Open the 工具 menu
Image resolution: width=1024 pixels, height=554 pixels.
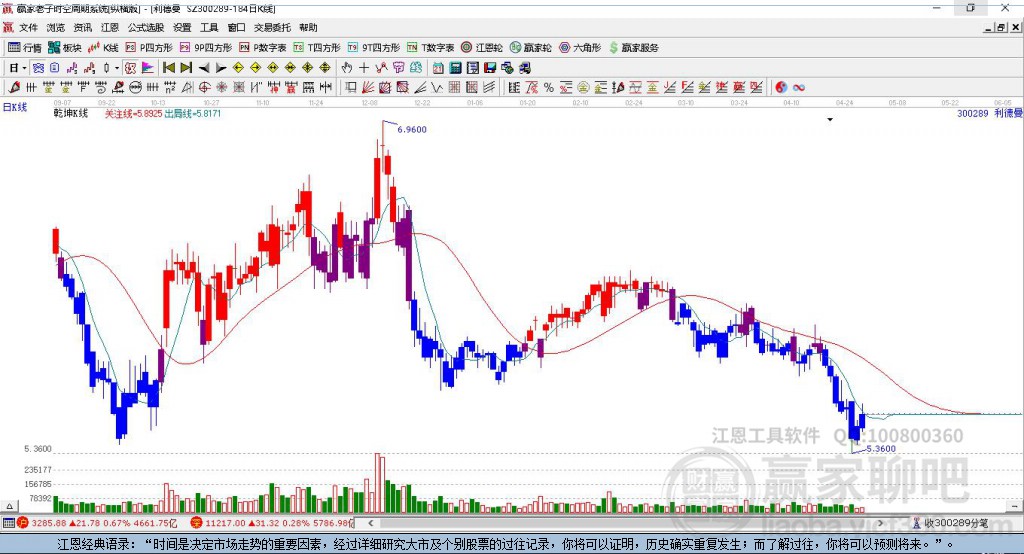coord(209,27)
